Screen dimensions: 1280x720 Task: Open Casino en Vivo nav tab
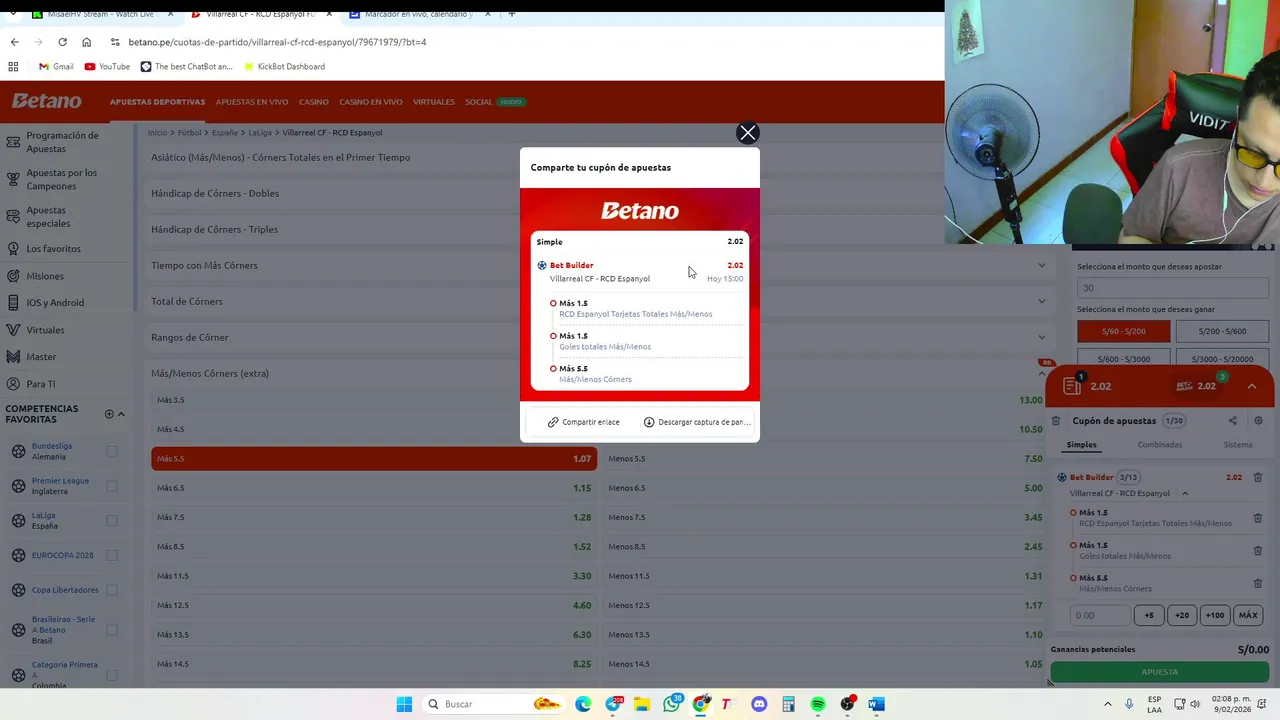pos(371,102)
